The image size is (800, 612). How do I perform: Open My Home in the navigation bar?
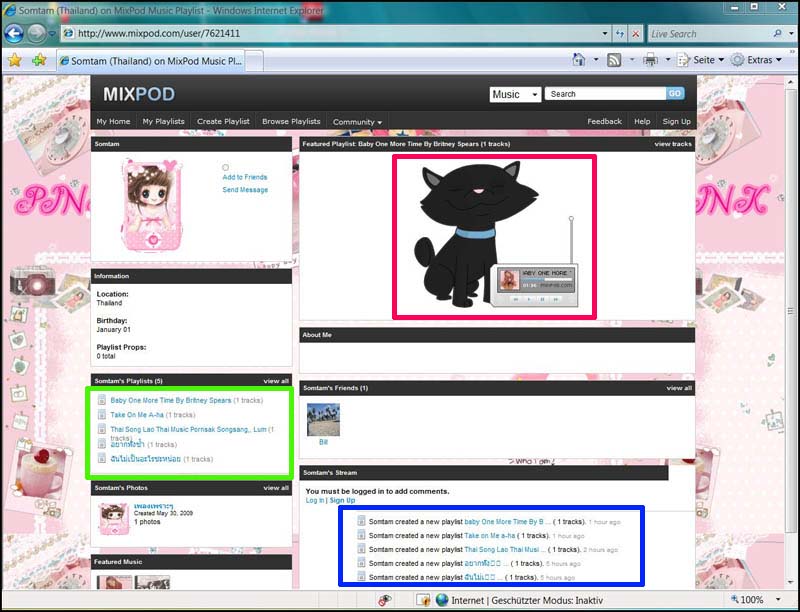tap(113, 121)
